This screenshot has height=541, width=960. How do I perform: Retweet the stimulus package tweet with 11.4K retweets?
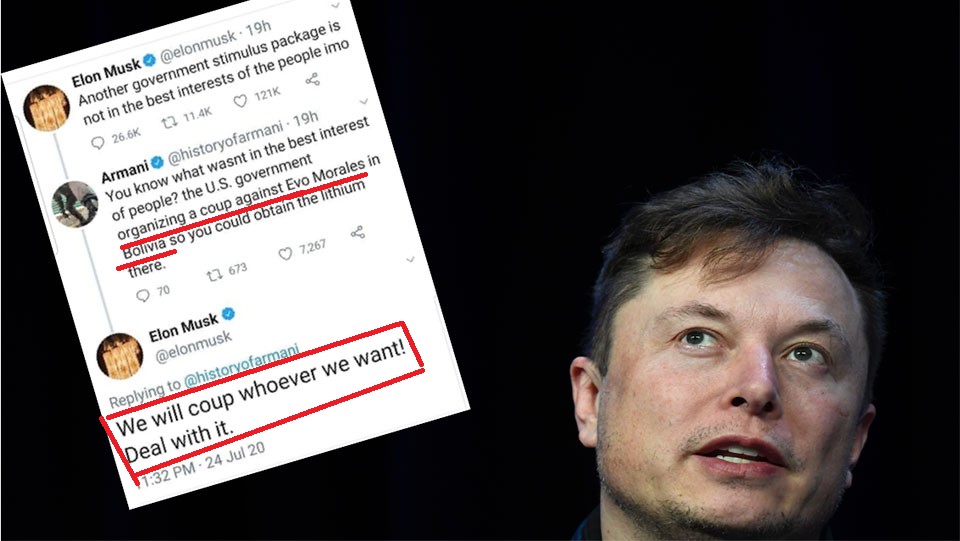pos(169,123)
